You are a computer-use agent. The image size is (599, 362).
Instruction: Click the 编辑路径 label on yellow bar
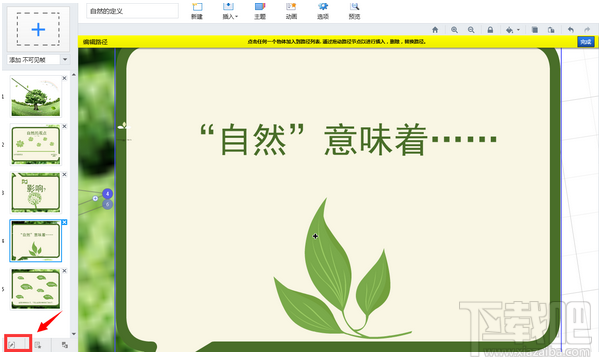[x=95, y=42]
